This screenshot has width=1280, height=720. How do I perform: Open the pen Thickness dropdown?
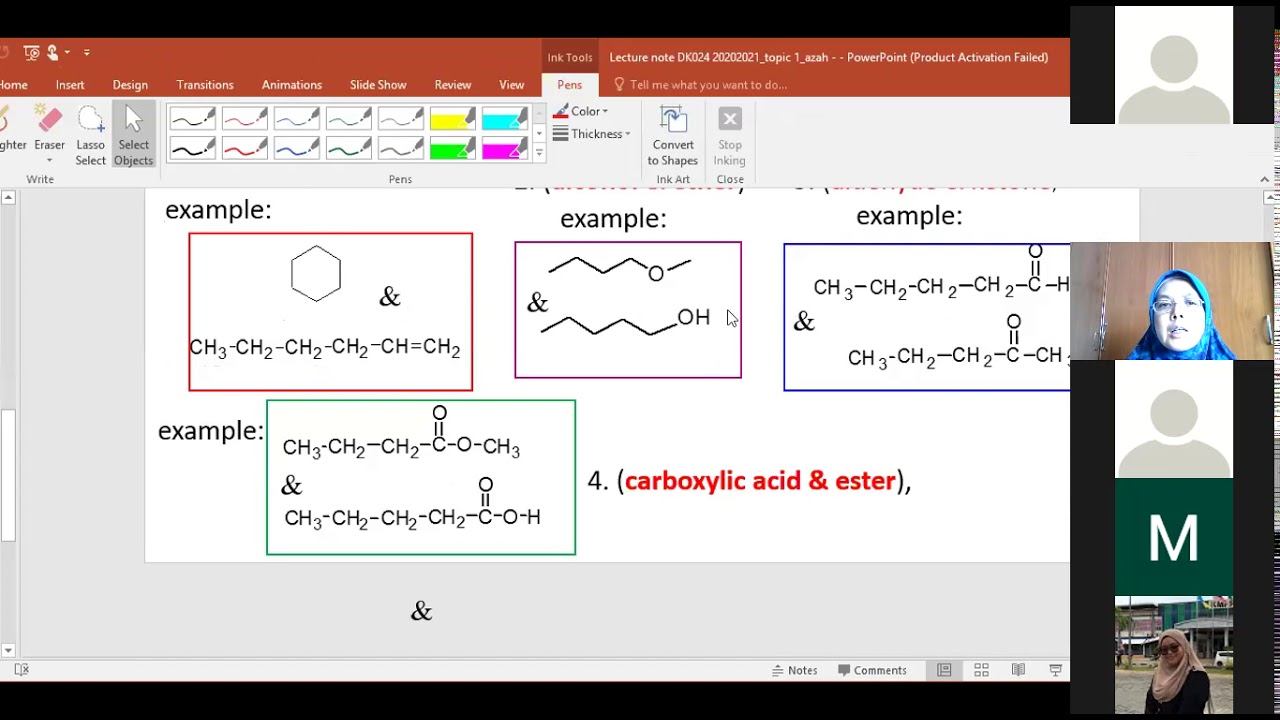pyautogui.click(x=591, y=134)
